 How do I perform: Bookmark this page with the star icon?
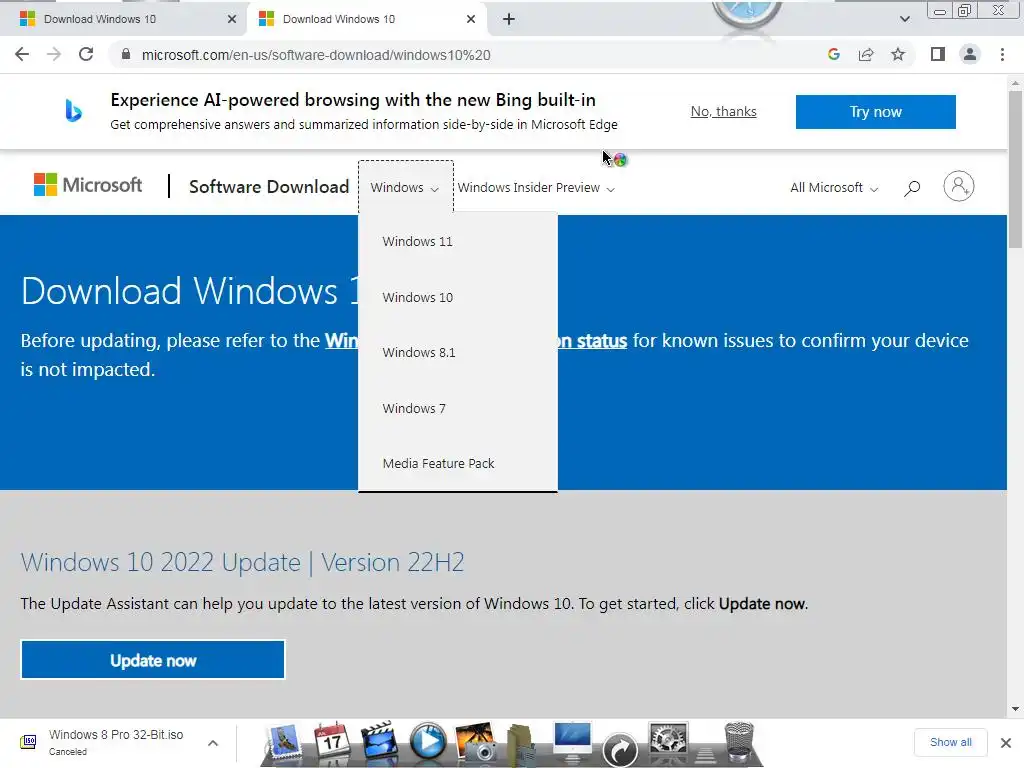(x=898, y=54)
